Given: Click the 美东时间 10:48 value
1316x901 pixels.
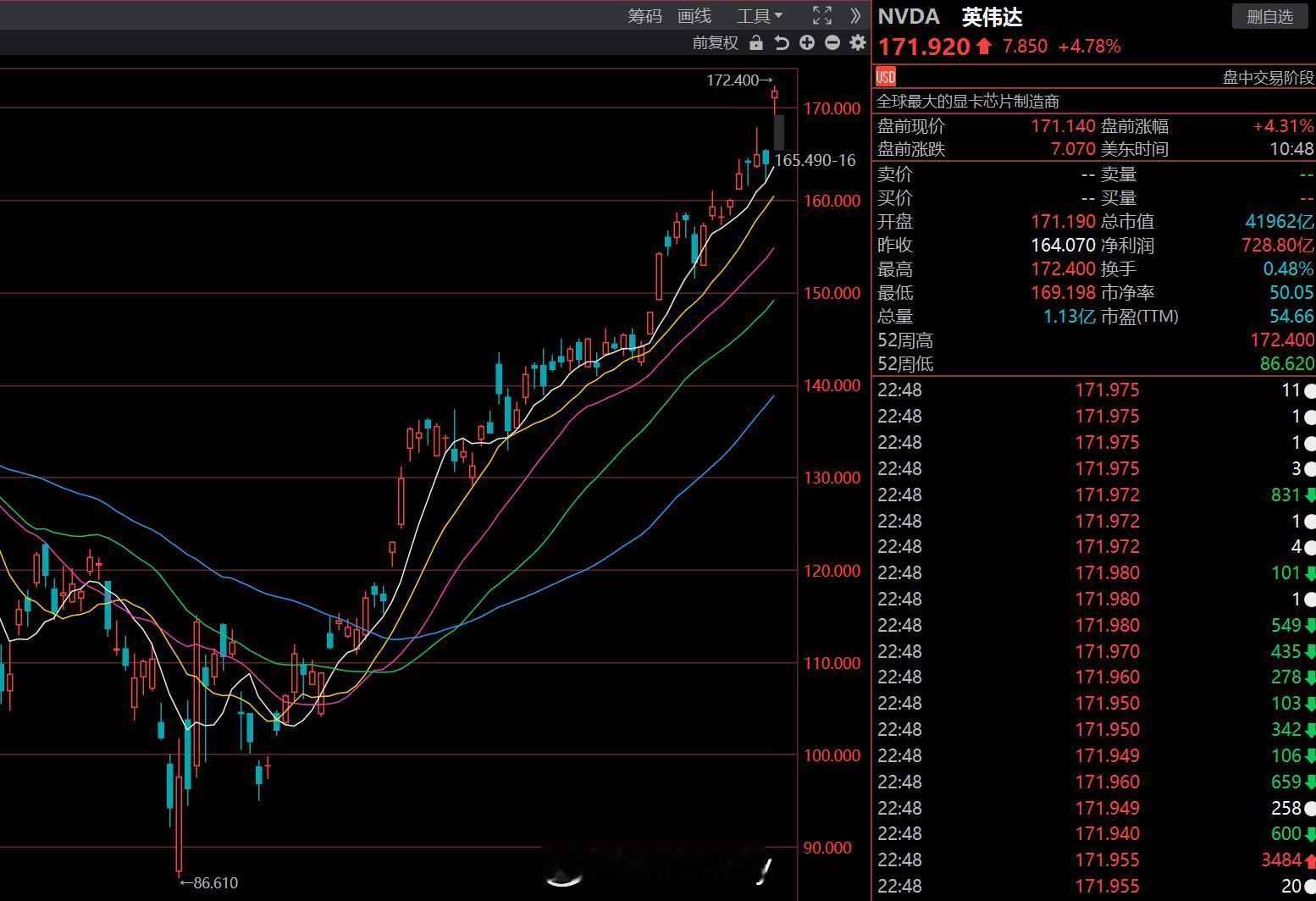Looking at the screenshot, I should click(1291, 149).
